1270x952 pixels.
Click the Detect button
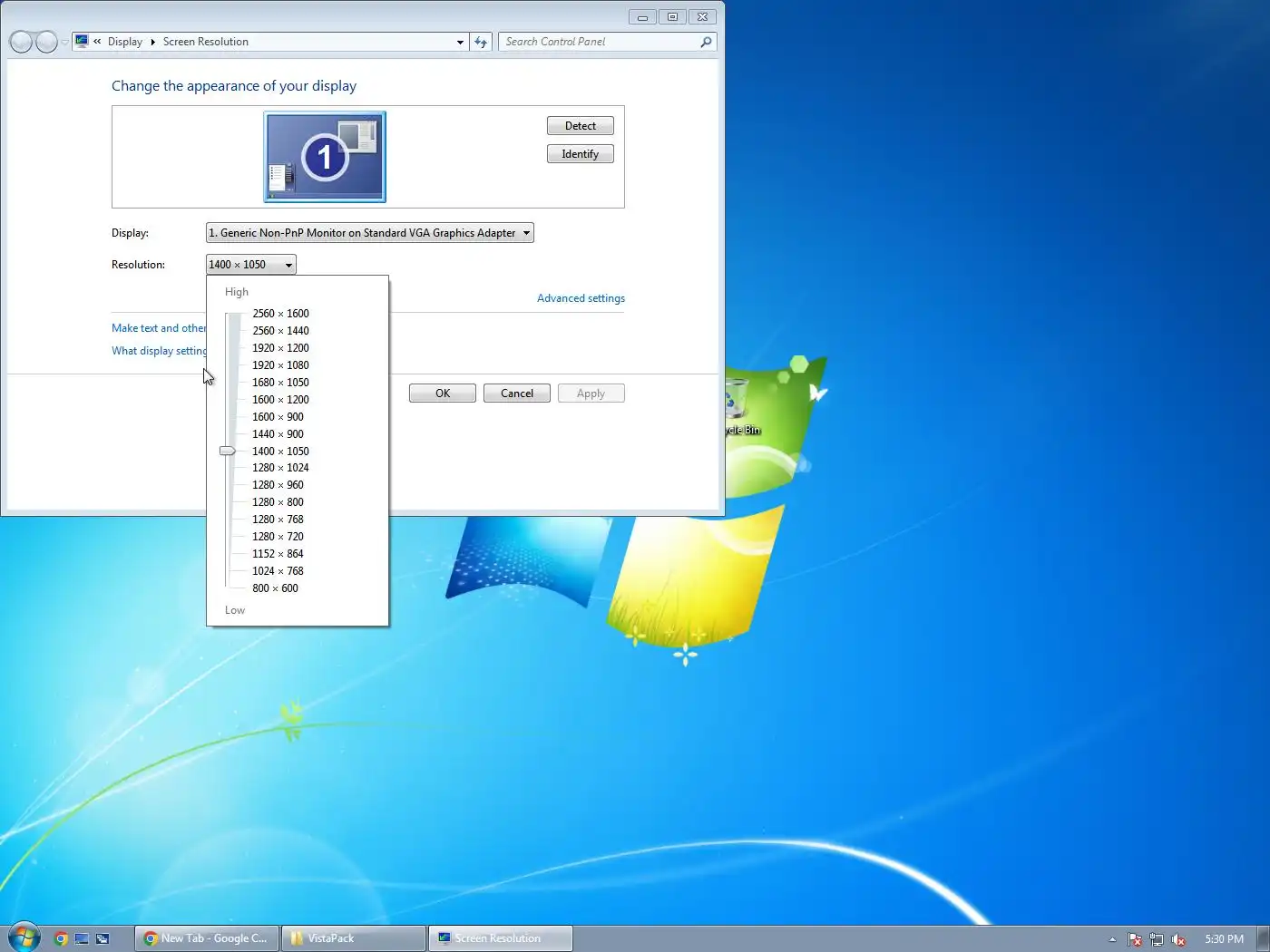581,126
